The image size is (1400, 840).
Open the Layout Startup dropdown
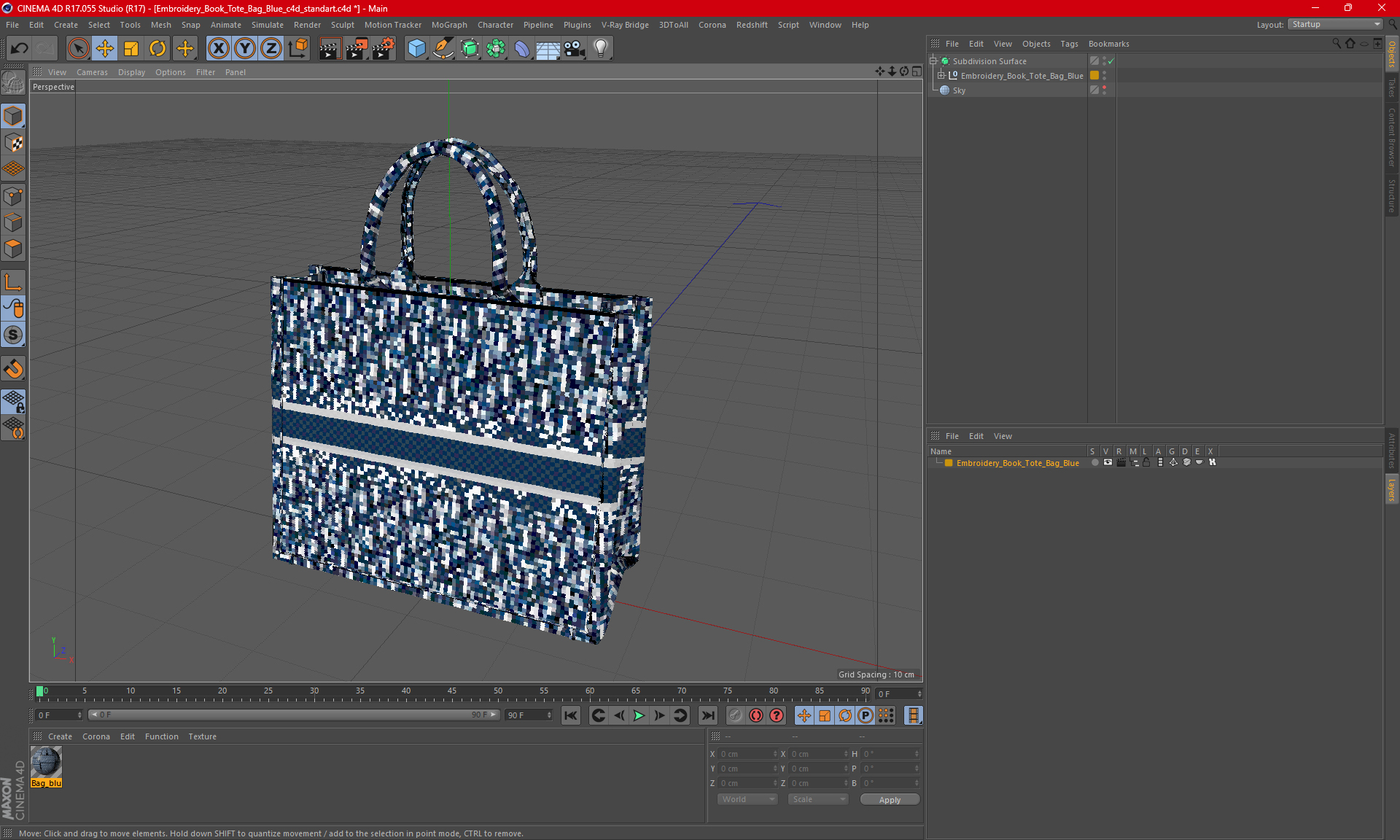[1336, 24]
